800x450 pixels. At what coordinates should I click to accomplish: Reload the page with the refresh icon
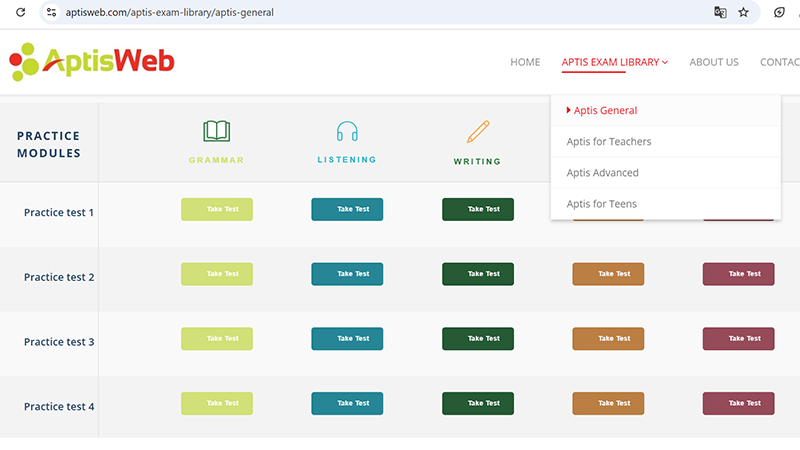(20, 12)
